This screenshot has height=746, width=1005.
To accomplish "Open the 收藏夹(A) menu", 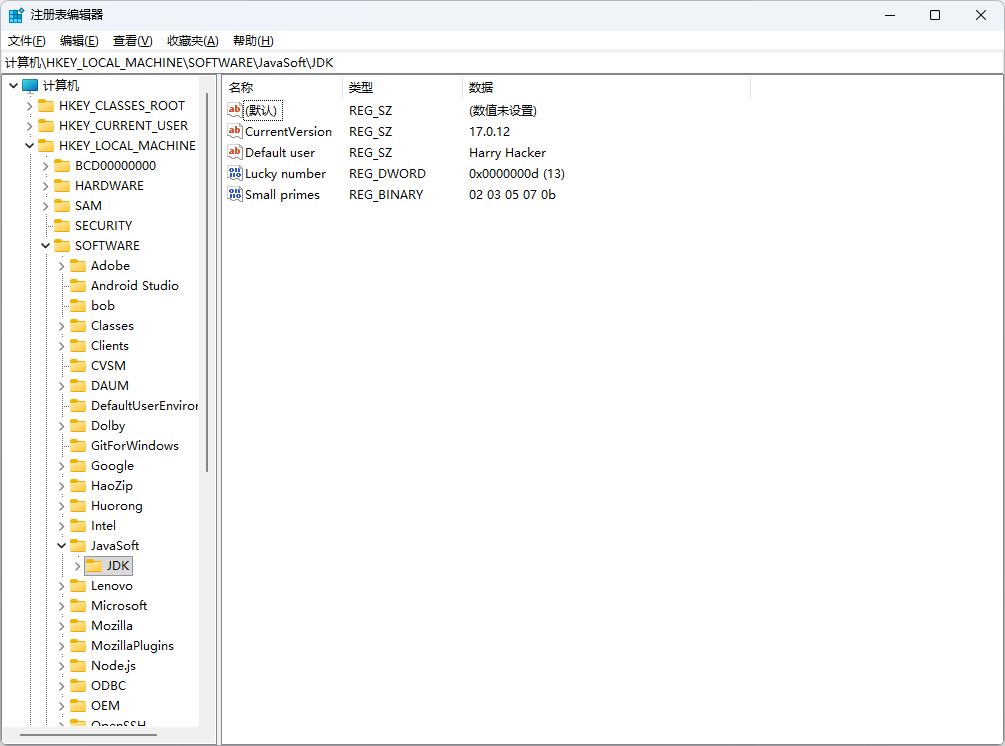I will coord(192,41).
